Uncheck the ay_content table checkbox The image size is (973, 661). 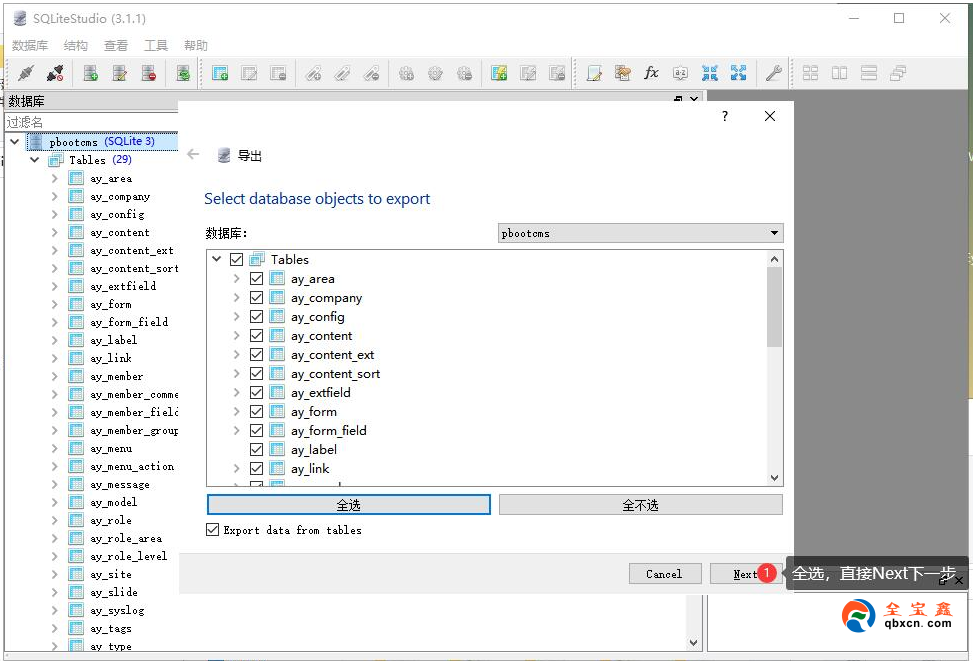[x=256, y=336]
